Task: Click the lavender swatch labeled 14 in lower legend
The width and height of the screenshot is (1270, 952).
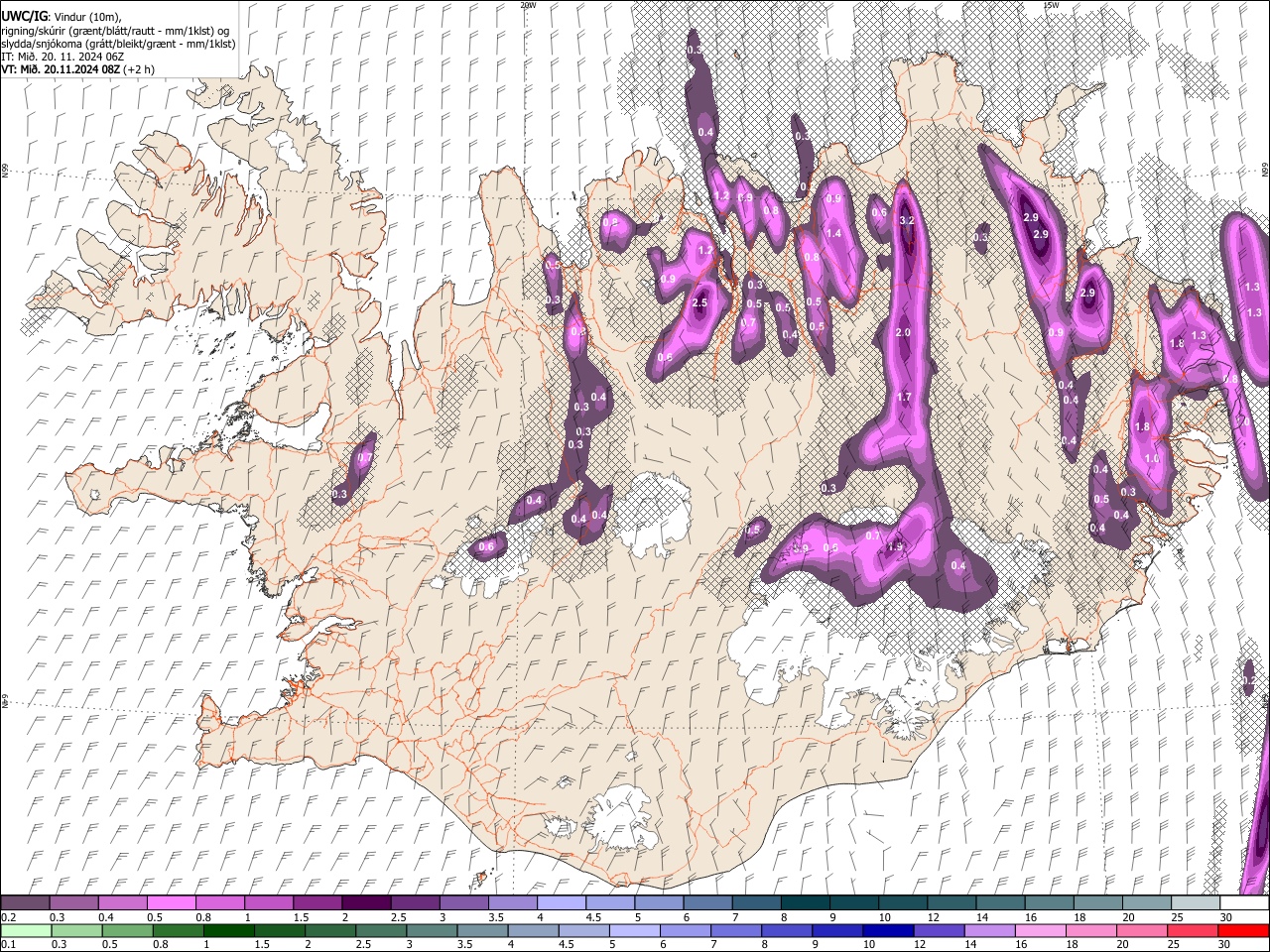Action: 989,931
